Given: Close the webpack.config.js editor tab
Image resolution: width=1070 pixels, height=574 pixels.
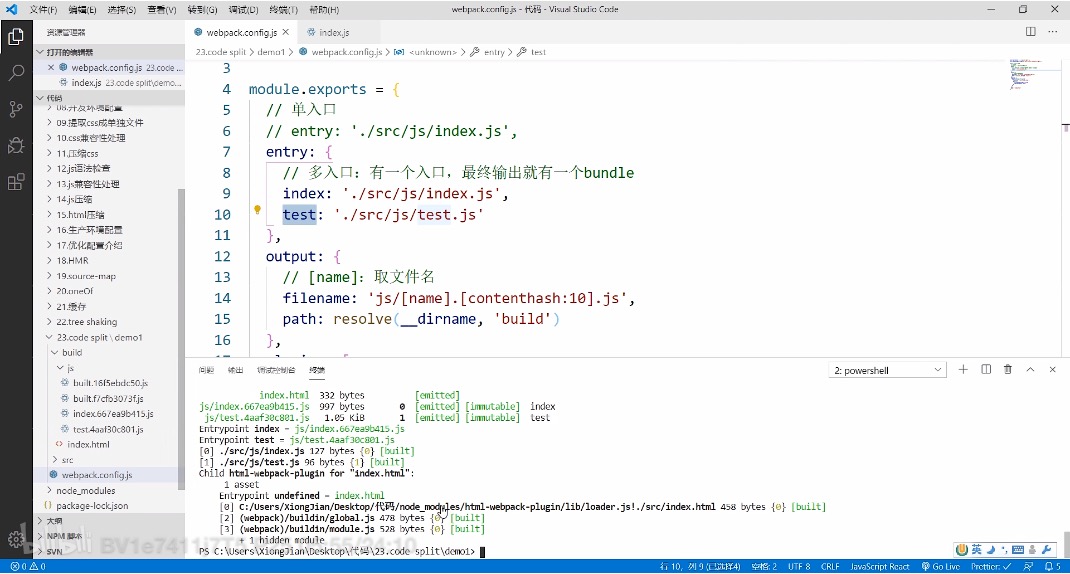Looking at the screenshot, I should (286, 32).
